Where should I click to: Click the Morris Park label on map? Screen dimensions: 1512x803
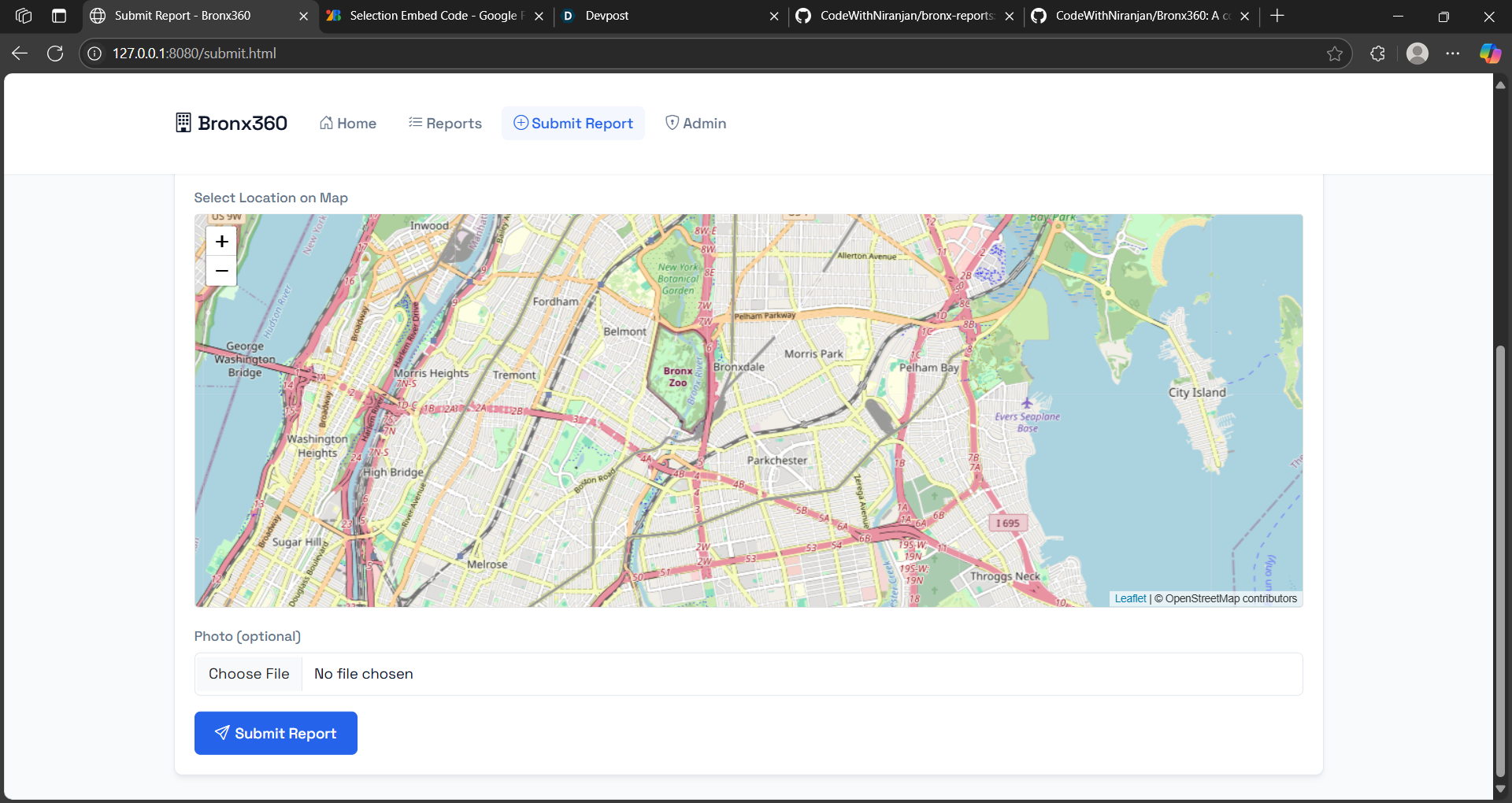813,354
